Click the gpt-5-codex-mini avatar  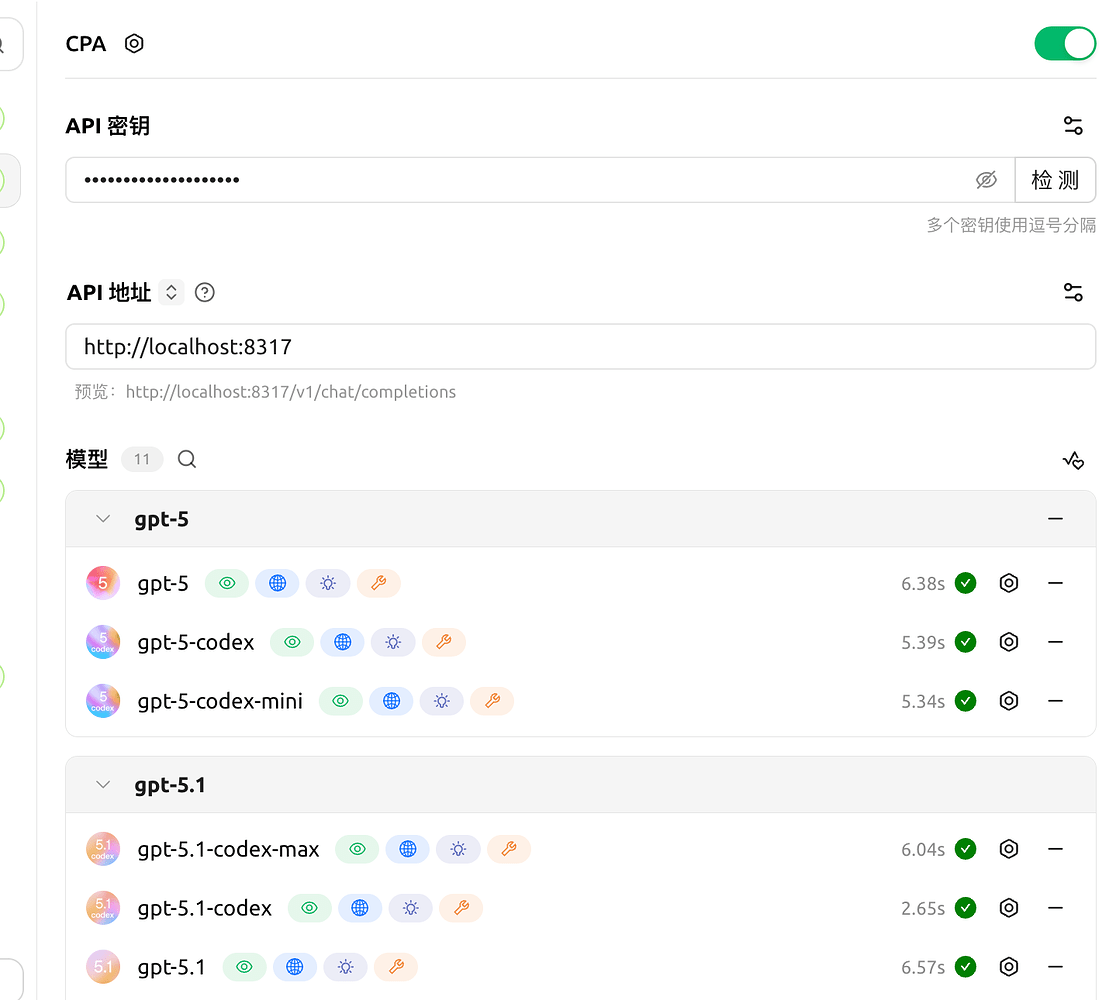pyautogui.click(x=102, y=701)
